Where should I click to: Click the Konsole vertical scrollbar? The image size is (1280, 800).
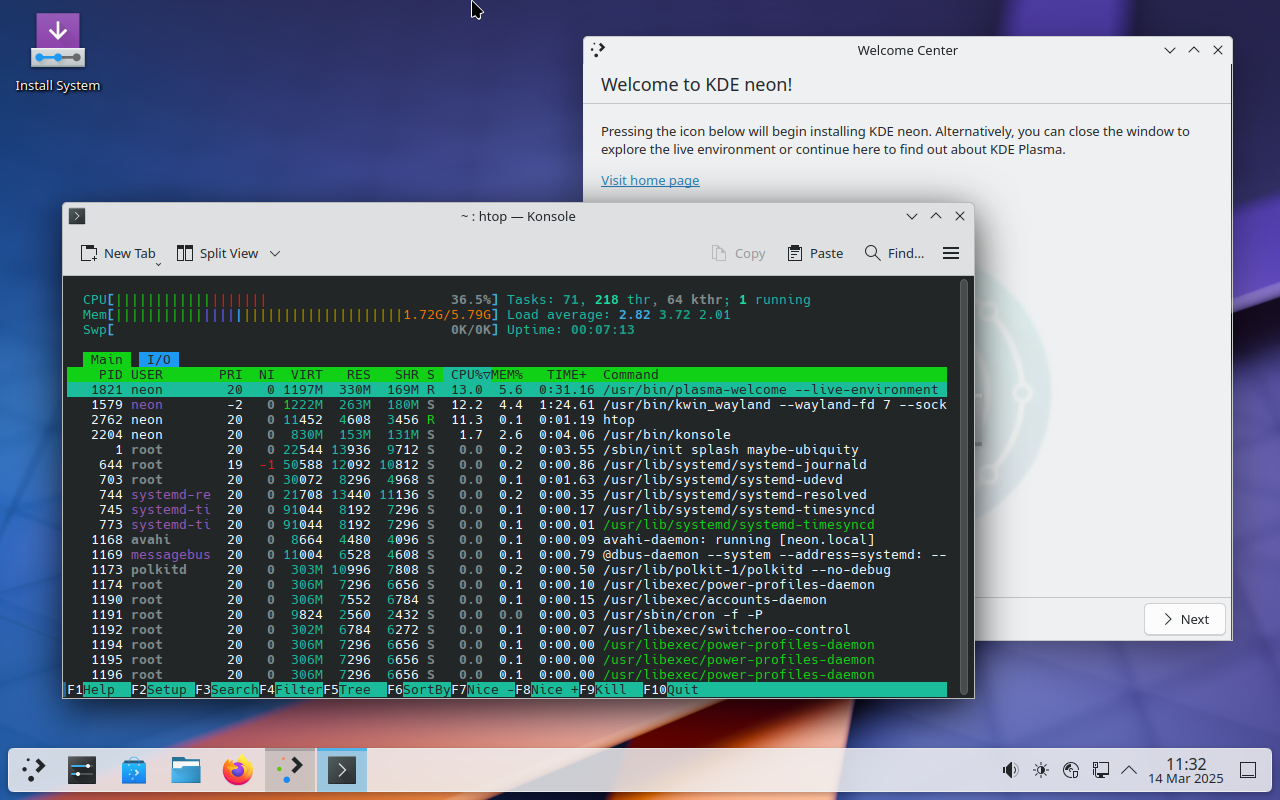click(x=964, y=486)
